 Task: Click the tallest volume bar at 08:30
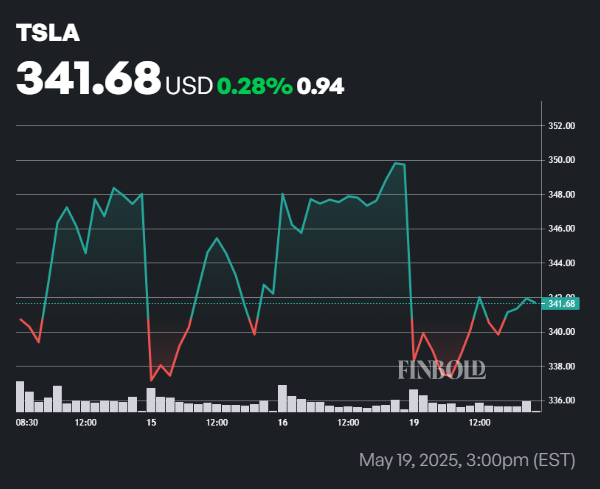point(20,396)
